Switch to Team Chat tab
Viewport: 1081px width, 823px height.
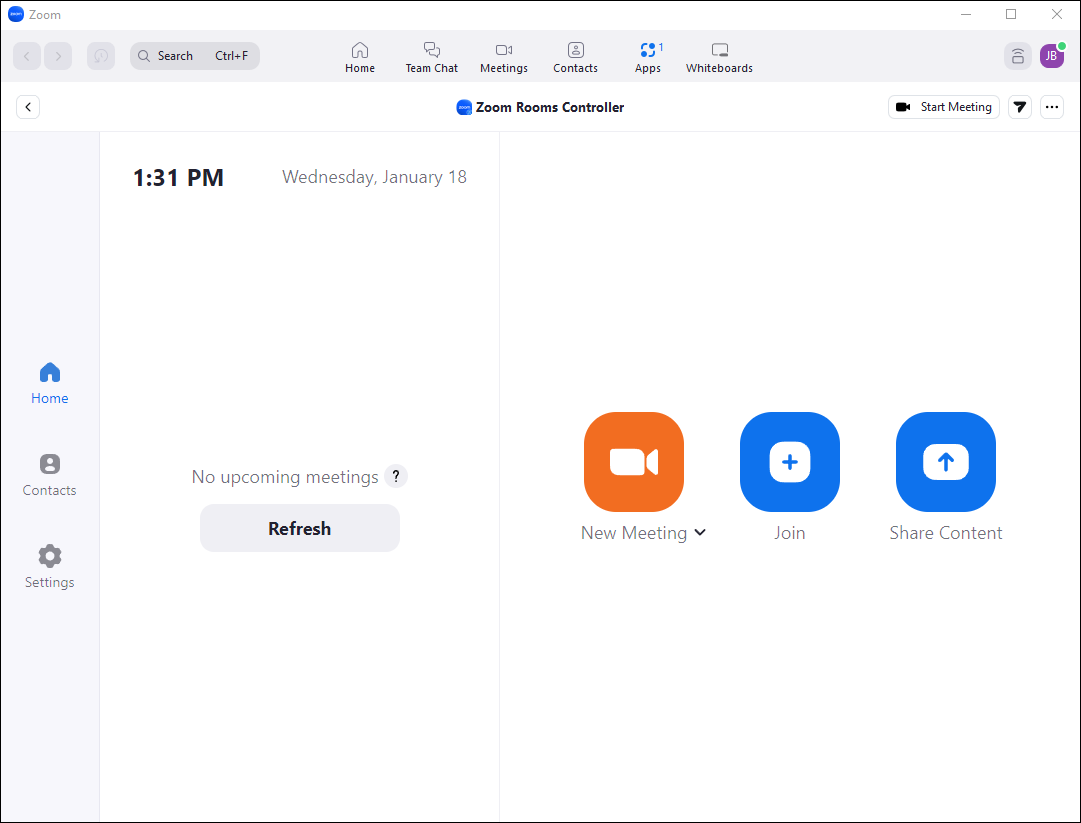coord(432,57)
